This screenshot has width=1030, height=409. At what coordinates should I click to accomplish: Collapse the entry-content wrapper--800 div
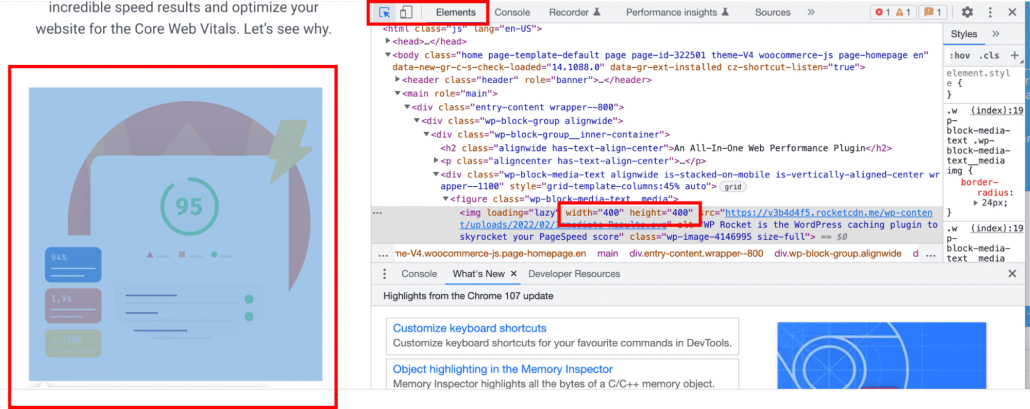click(407, 107)
